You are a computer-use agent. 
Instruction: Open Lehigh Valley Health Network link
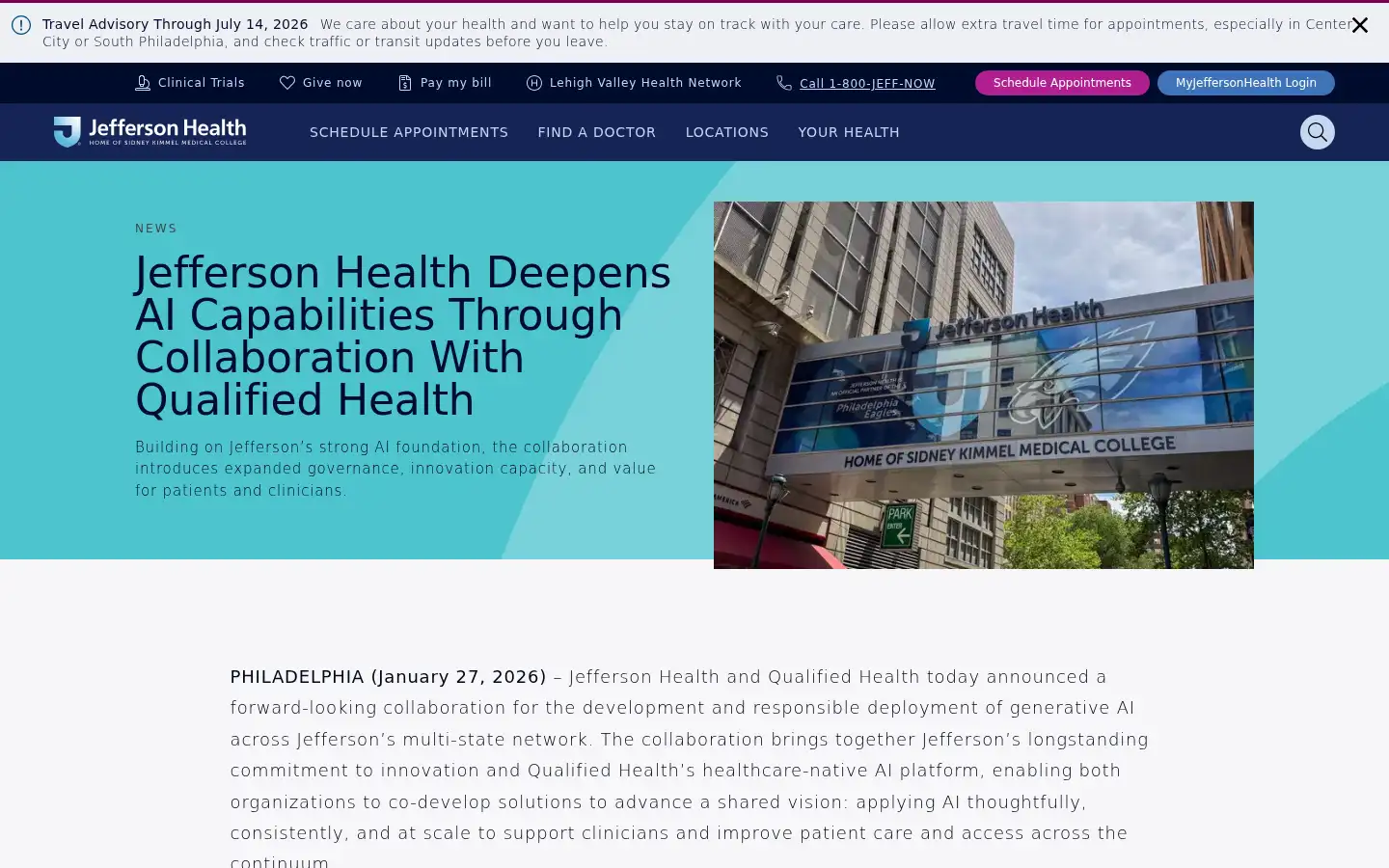(645, 83)
